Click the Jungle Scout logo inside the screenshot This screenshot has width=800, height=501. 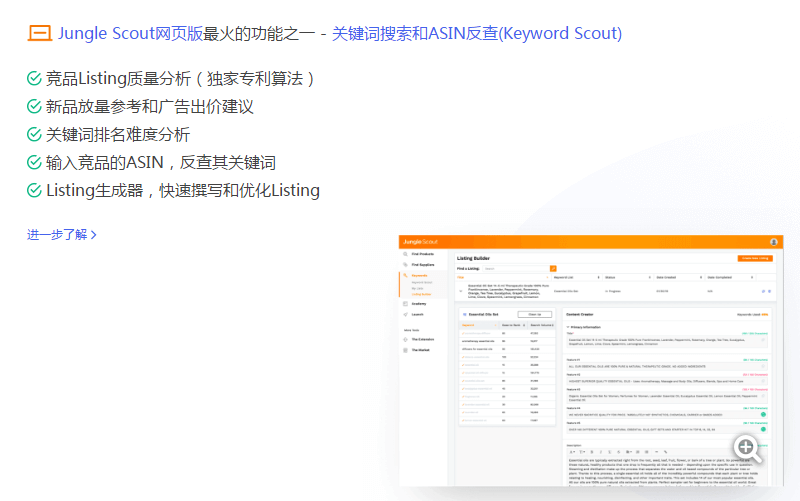coord(420,242)
